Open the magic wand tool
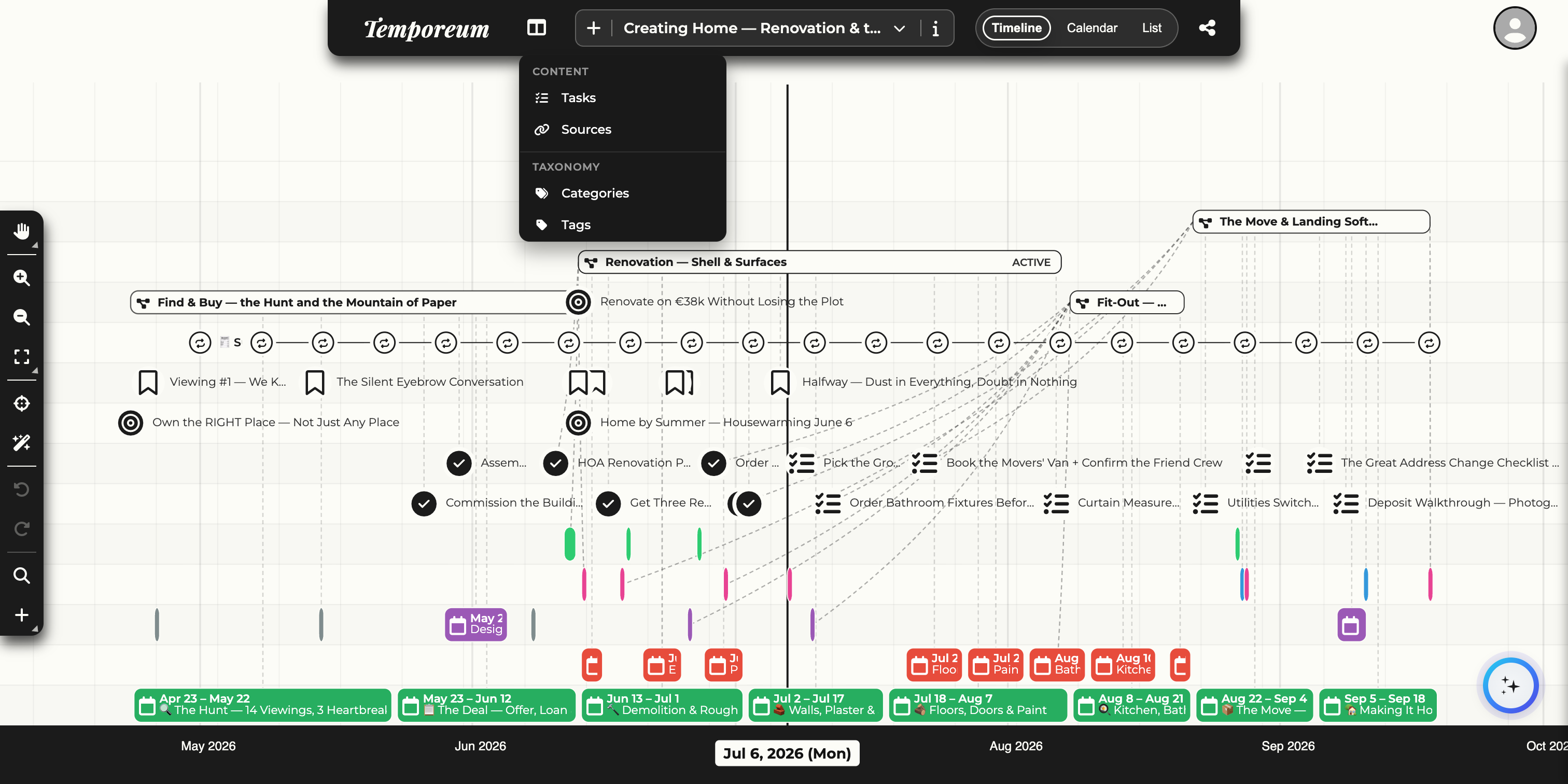 [21, 442]
